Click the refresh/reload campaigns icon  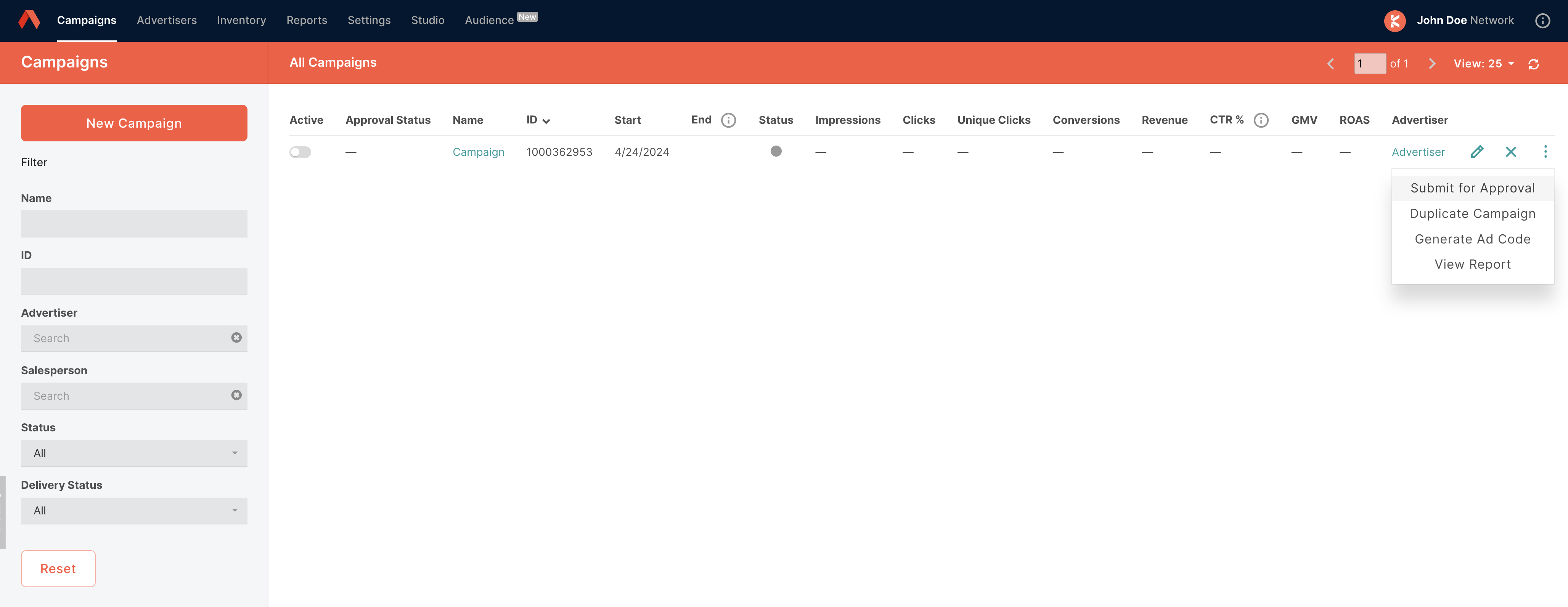[1536, 63]
